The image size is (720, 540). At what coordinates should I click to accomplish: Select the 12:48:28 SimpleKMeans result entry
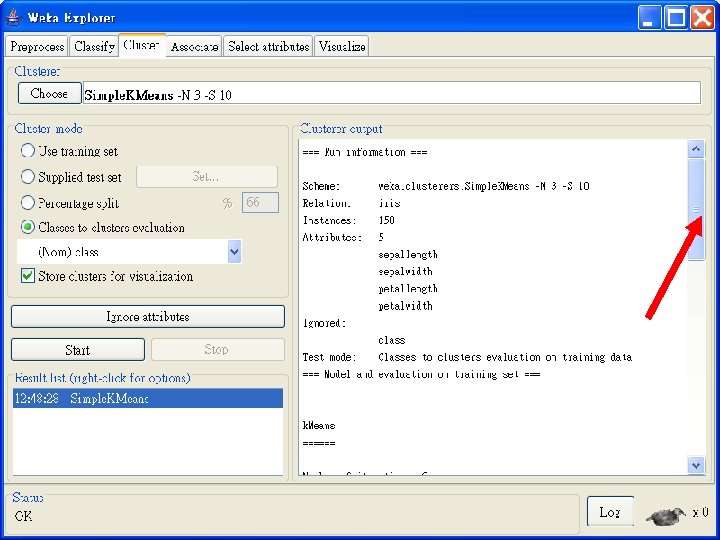(148, 398)
